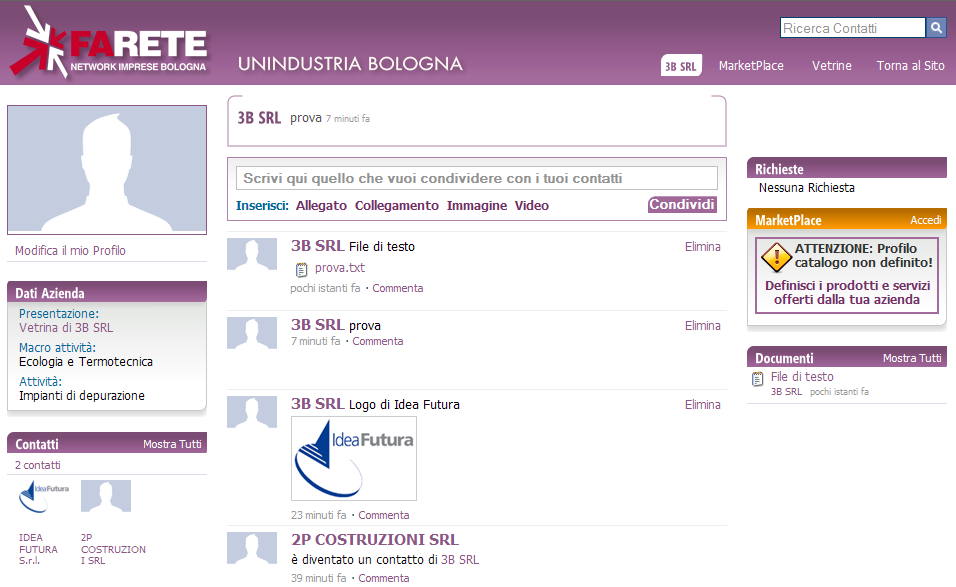The height and width of the screenshot is (587, 956).
Task: Open the Idea Futura logo image in feed
Action: [354, 458]
